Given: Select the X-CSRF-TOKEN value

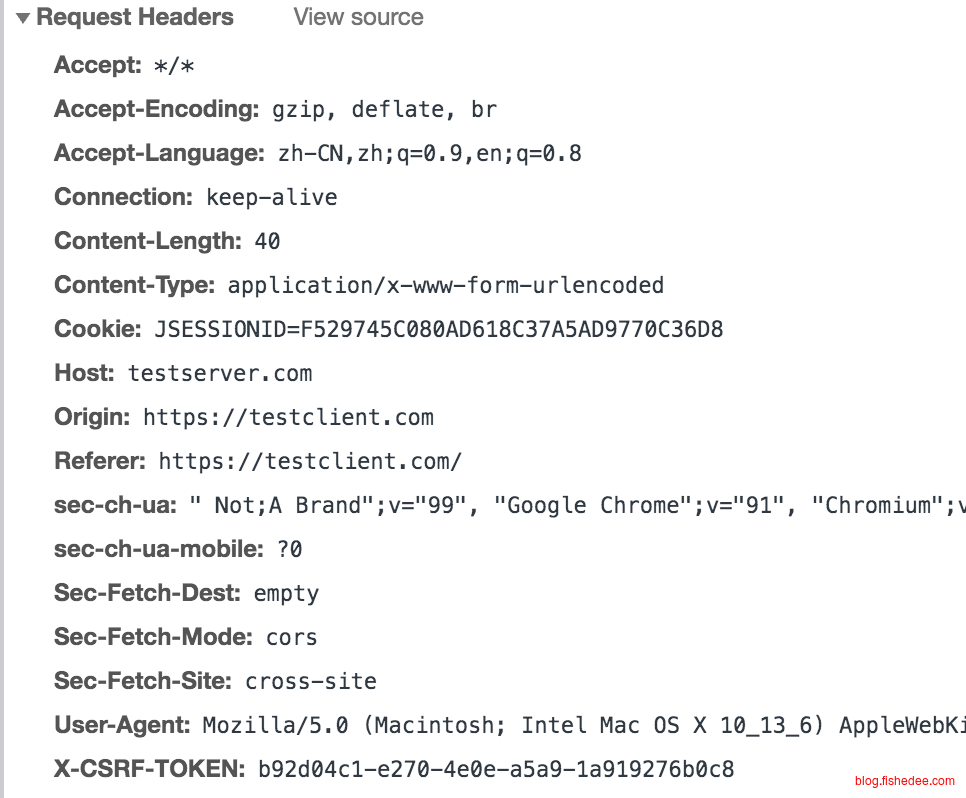Looking at the screenshot, I should coord(496,770).
